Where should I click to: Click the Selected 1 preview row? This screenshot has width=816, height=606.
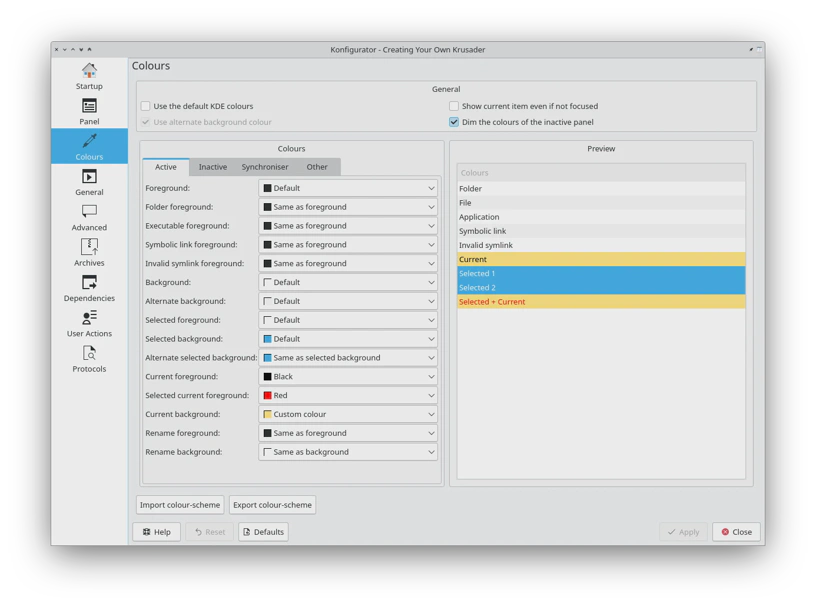[x=601, y=273]
